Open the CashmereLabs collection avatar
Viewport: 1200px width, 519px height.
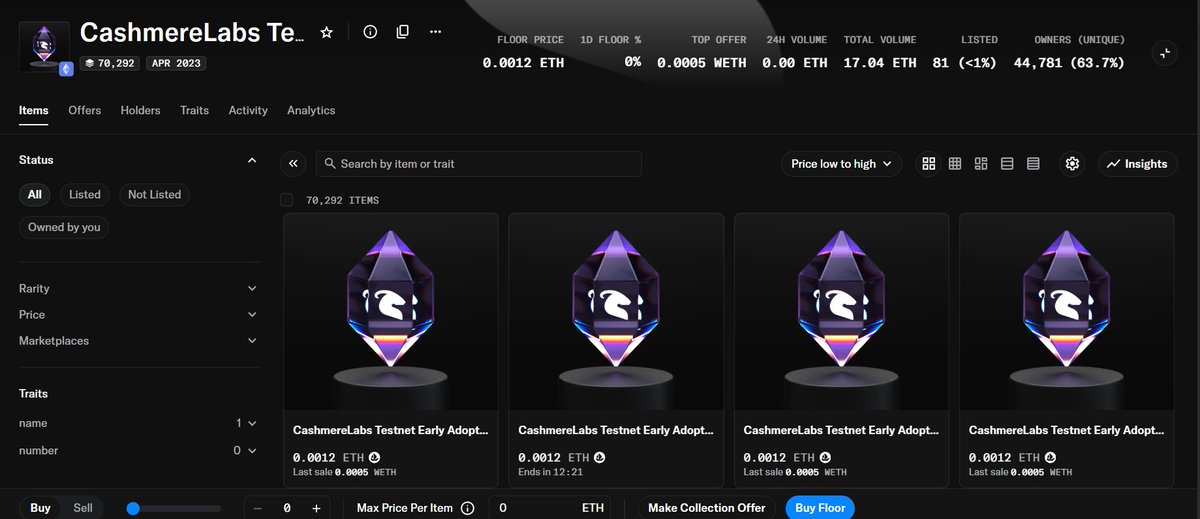tap(44, 46)
